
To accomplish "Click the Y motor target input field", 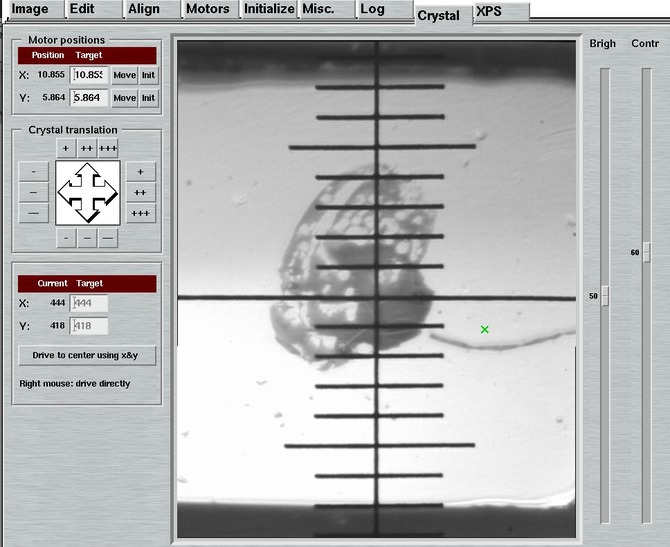I will 89,98.
